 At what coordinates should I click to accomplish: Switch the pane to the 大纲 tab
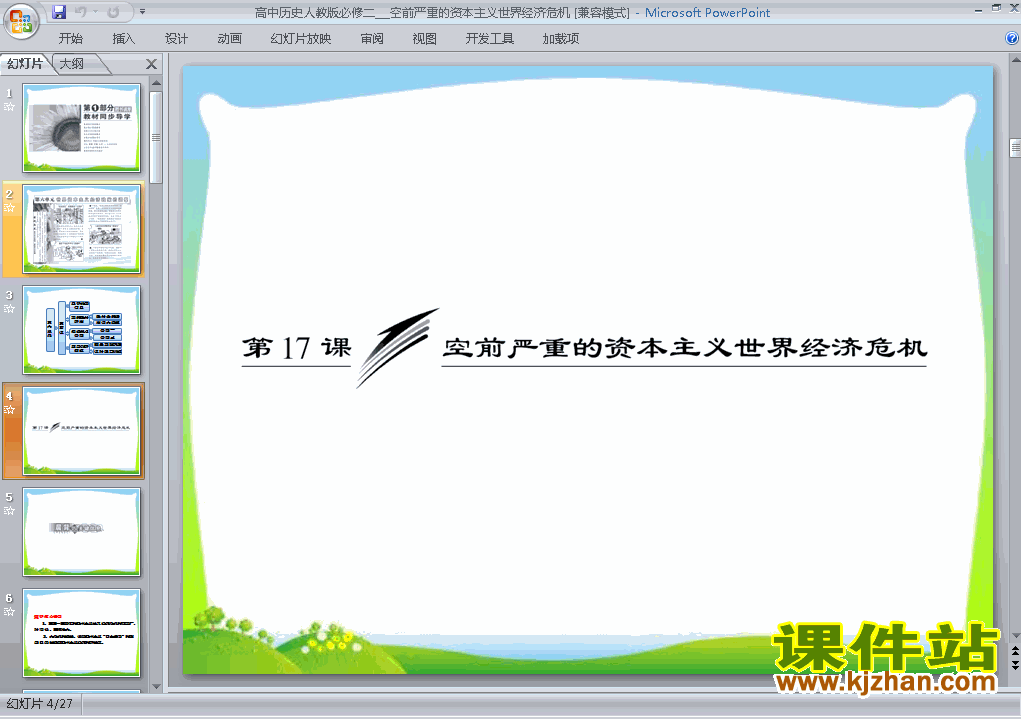tap(72, 63)
